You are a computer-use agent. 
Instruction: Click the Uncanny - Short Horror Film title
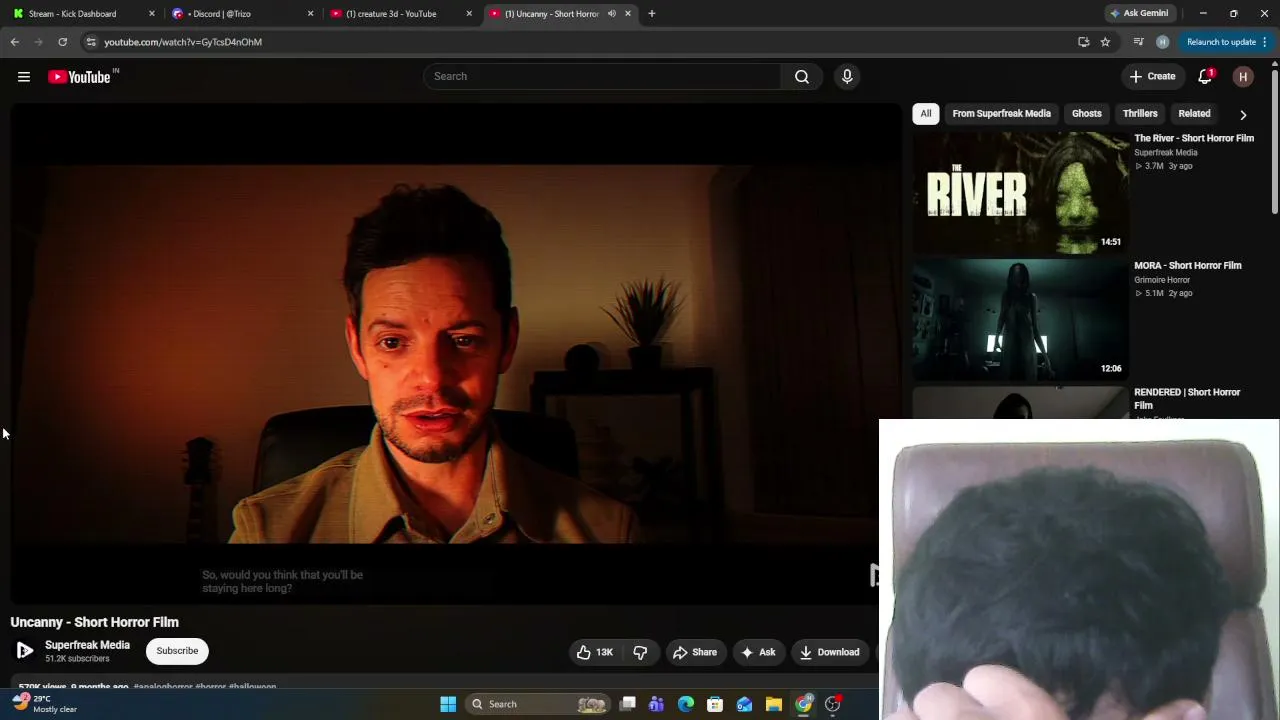[95, 622]
